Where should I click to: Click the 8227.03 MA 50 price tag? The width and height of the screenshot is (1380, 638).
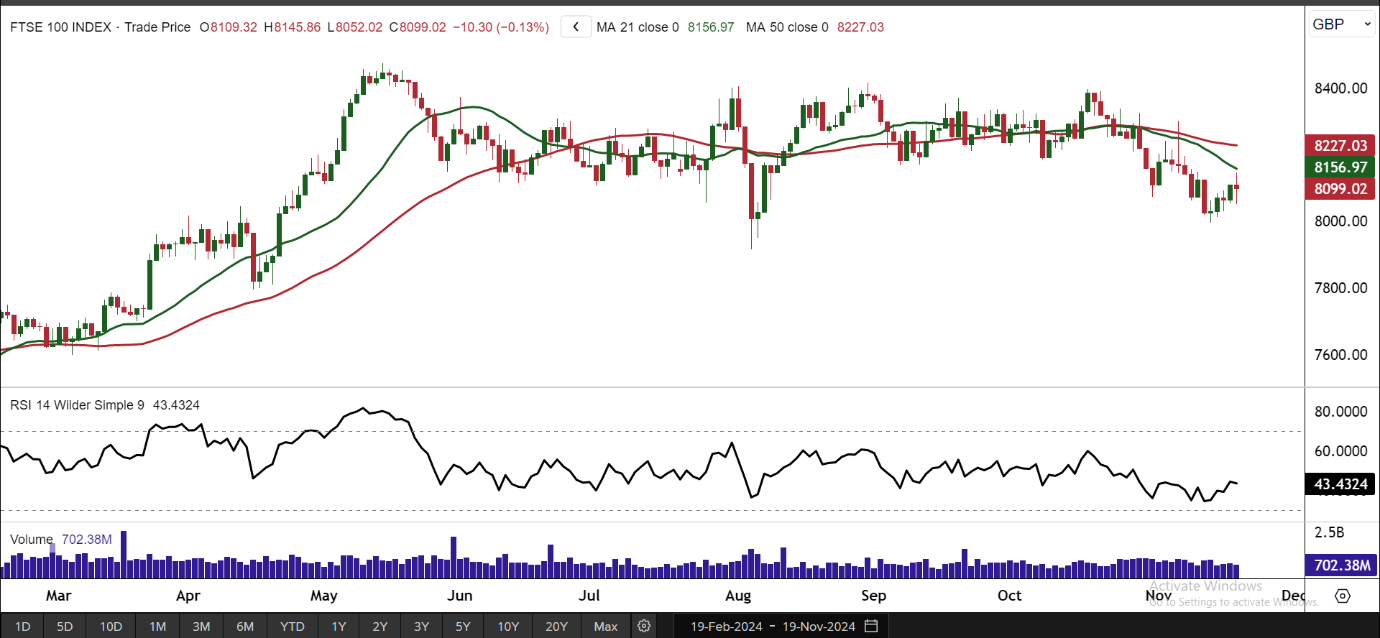(1341, 145)
